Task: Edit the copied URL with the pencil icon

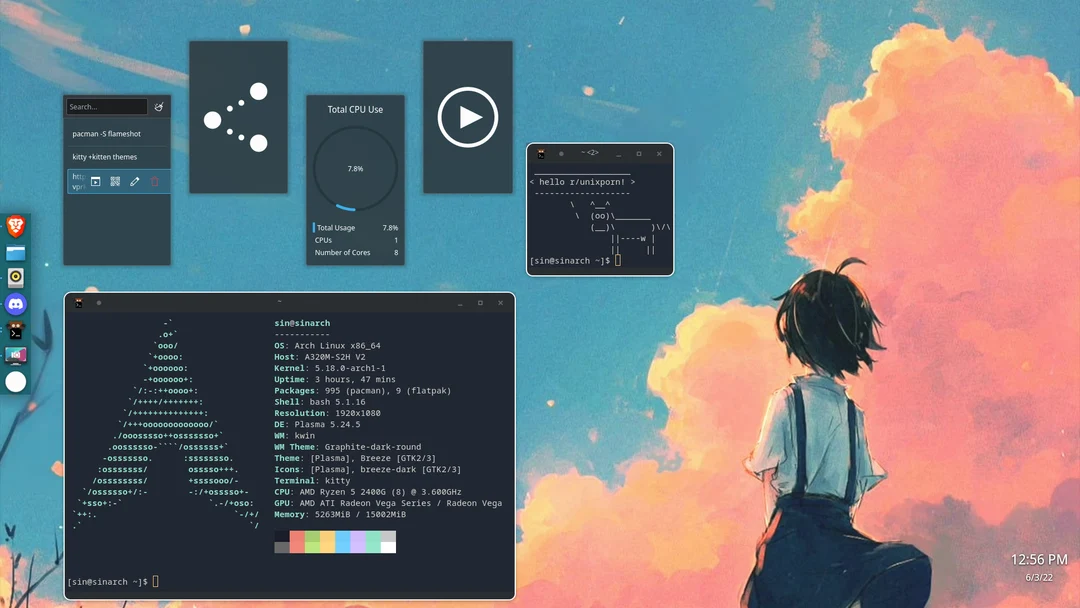Action: click(135, 181)
